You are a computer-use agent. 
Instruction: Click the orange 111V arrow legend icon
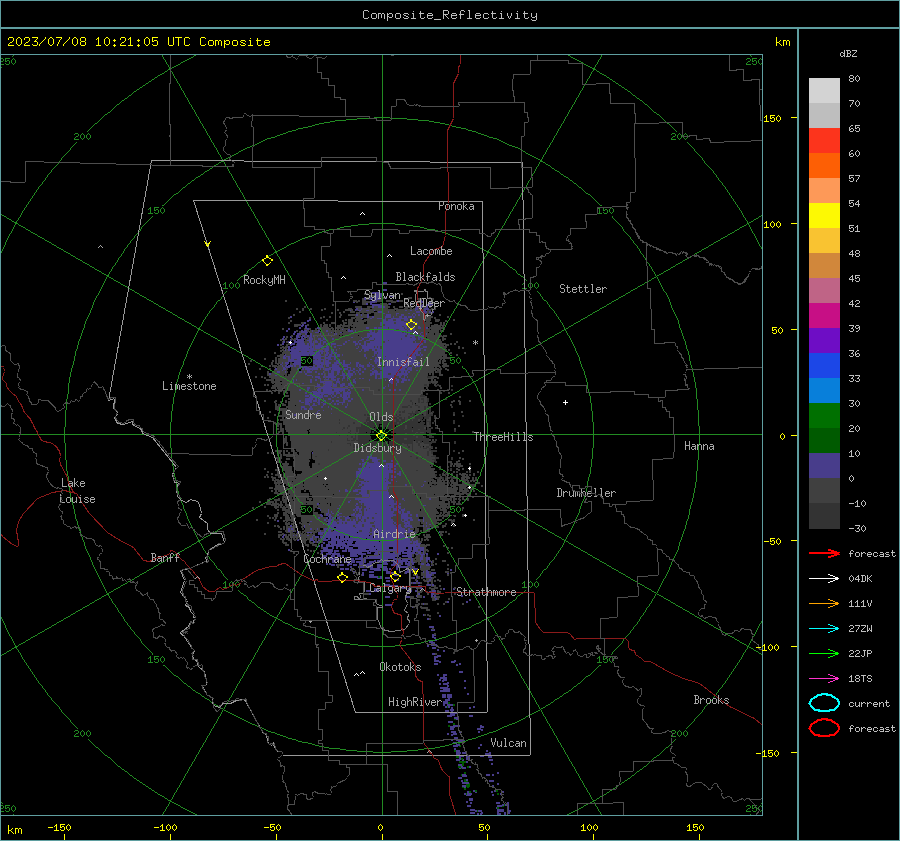point(824,603)
